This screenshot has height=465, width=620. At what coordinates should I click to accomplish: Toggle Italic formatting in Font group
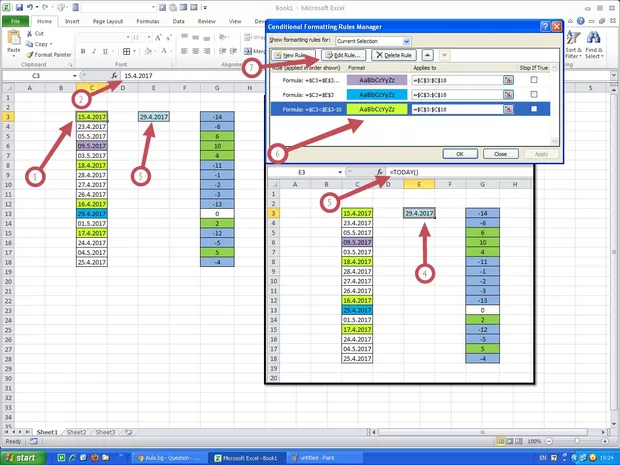[94, 51]
